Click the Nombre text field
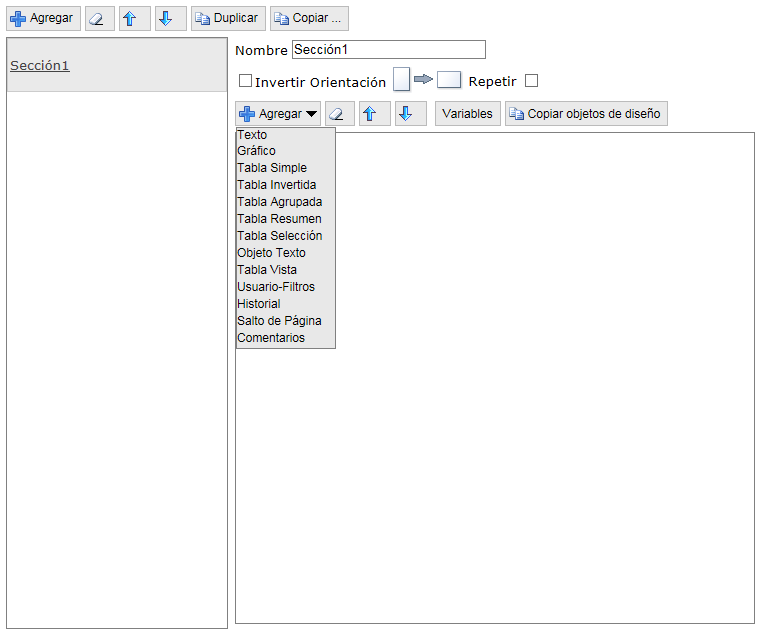Viewport: 763px width, 634px height. click(x=388, y=50)
